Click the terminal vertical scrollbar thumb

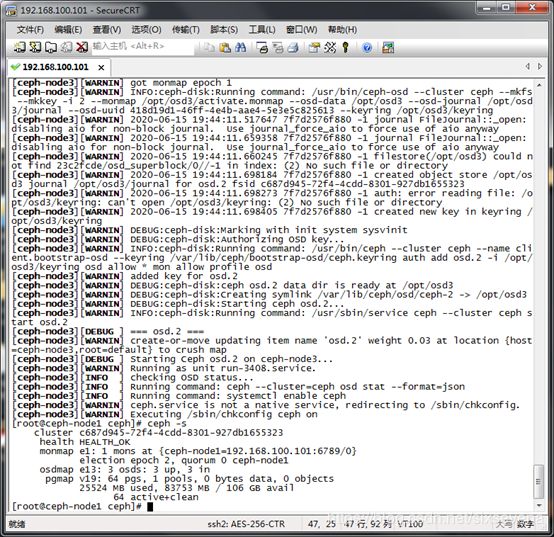click(x=539, y=481)
